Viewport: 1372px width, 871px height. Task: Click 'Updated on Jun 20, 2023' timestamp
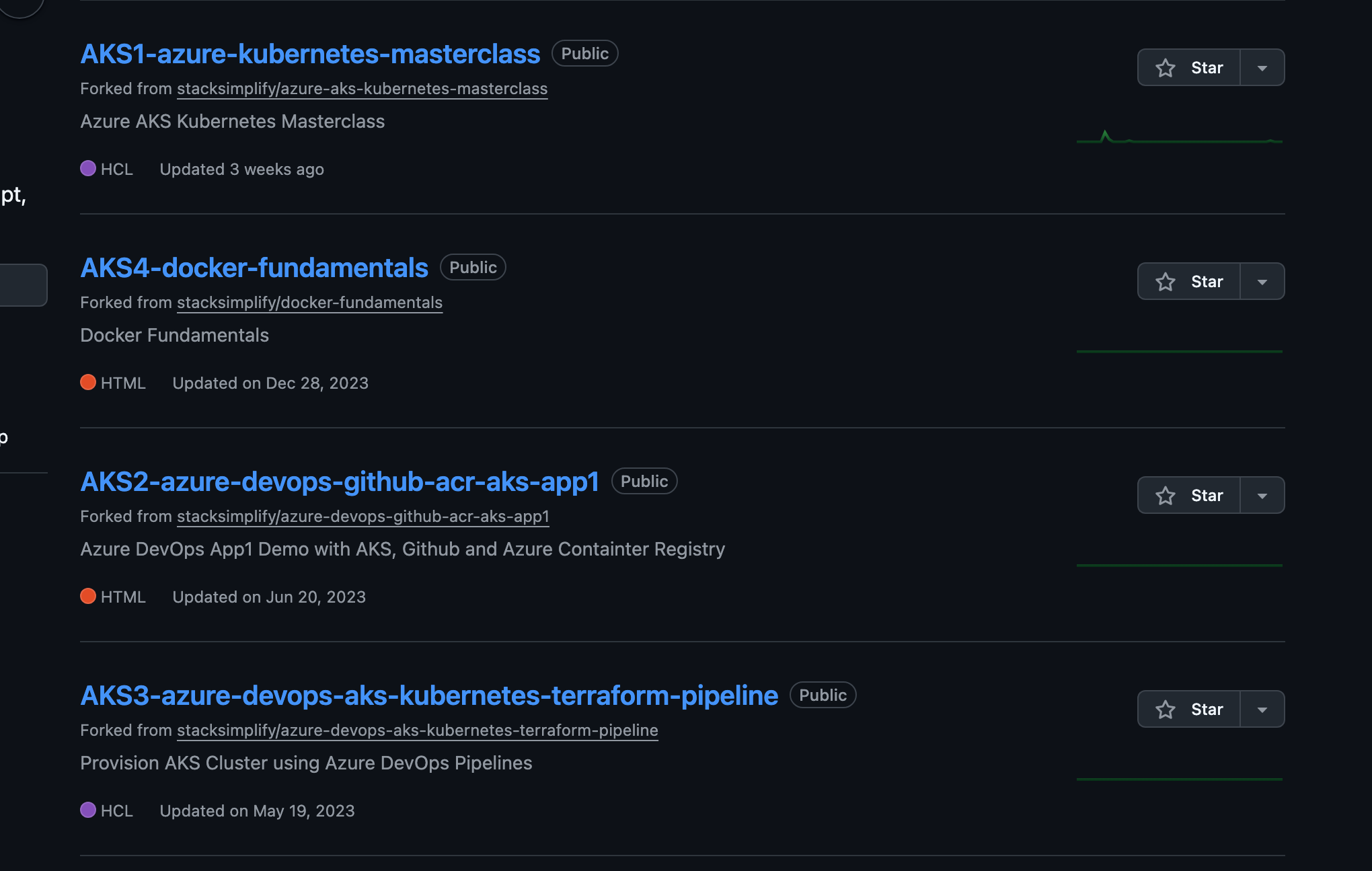269,597
